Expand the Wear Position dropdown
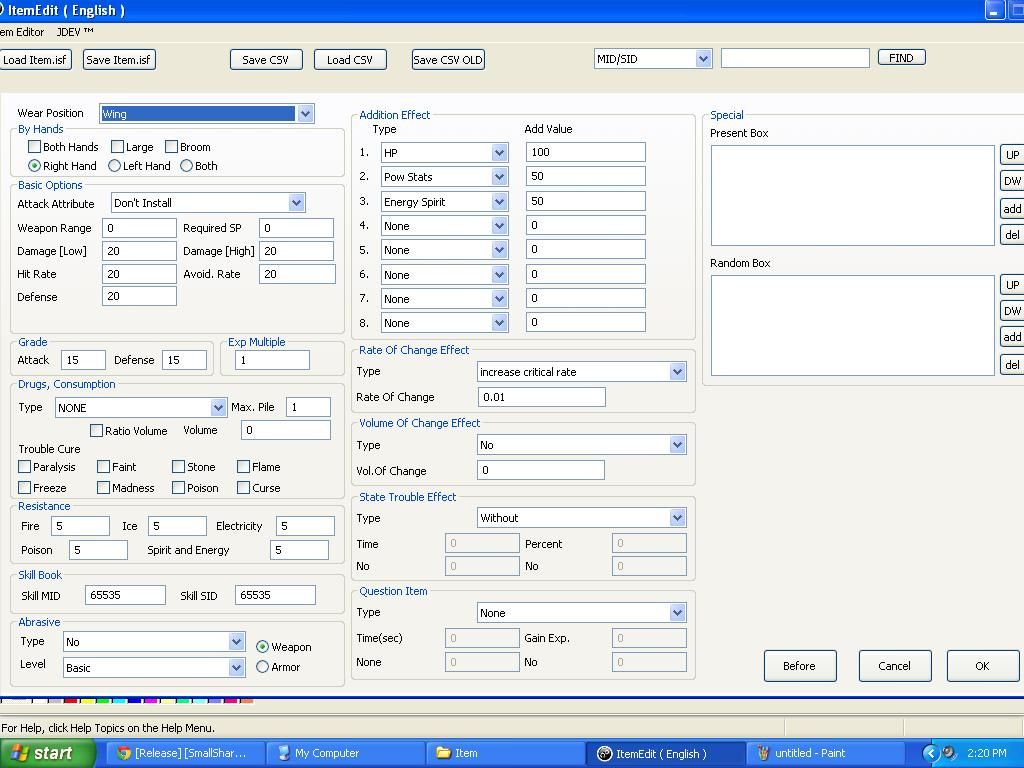Viewport: 1024px width, 768px height. pyautogui.click(x=305, y=114)
